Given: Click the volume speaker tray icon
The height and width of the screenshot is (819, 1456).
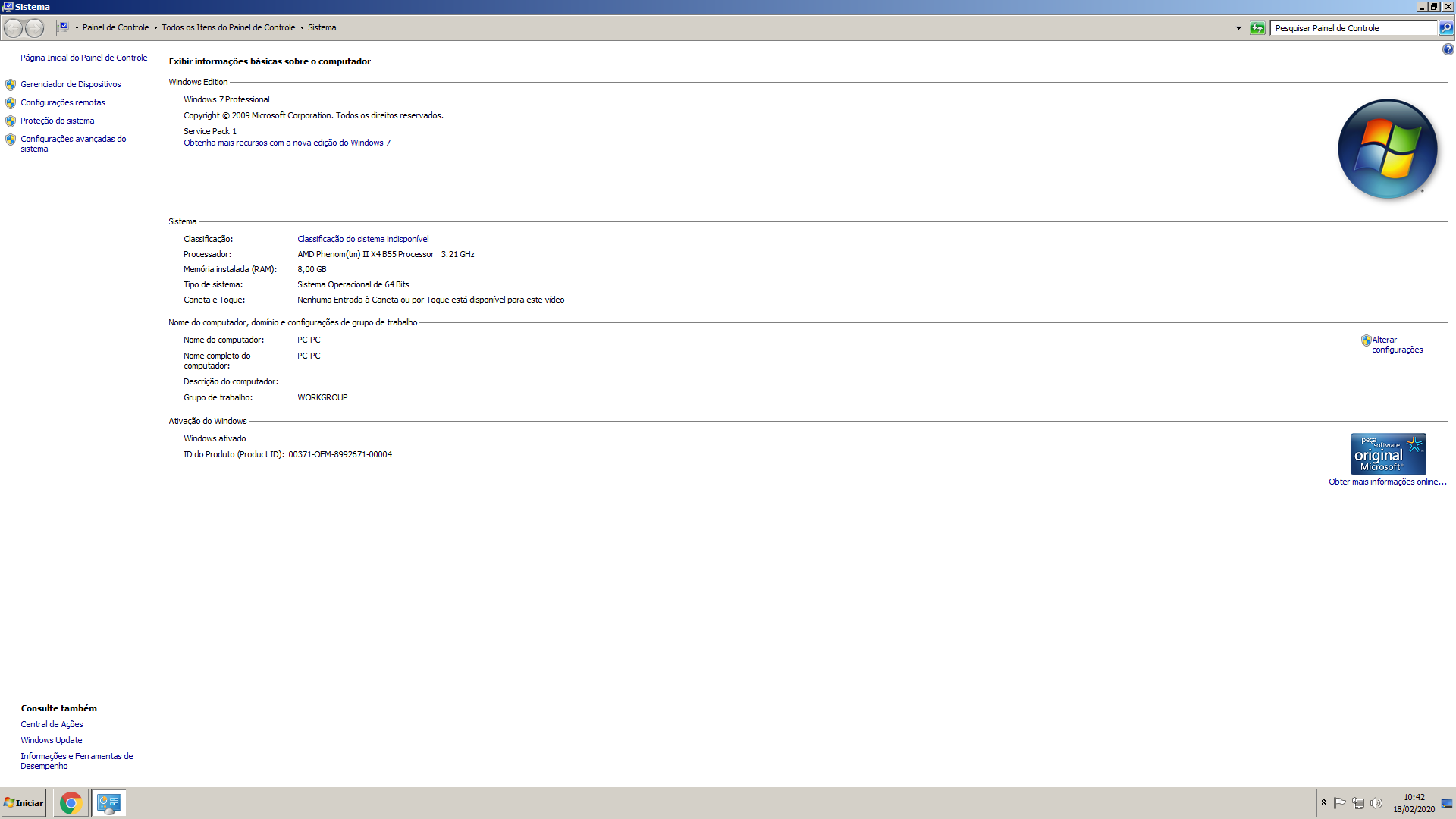Looking at the screenshot, I should (1376, 803).
